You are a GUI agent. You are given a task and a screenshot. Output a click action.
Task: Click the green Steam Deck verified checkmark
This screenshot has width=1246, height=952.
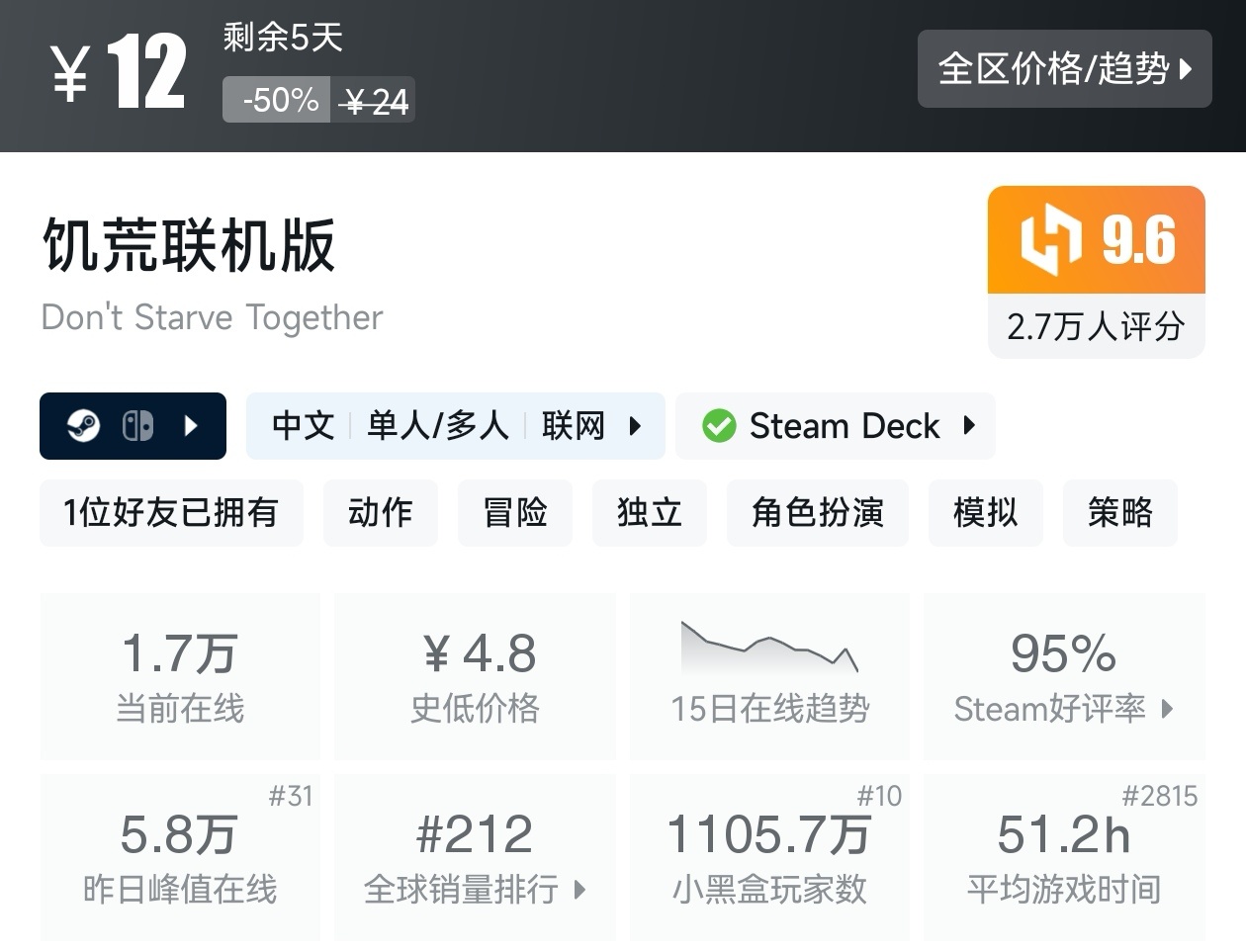pyautogui.click(x=719, y=426)
